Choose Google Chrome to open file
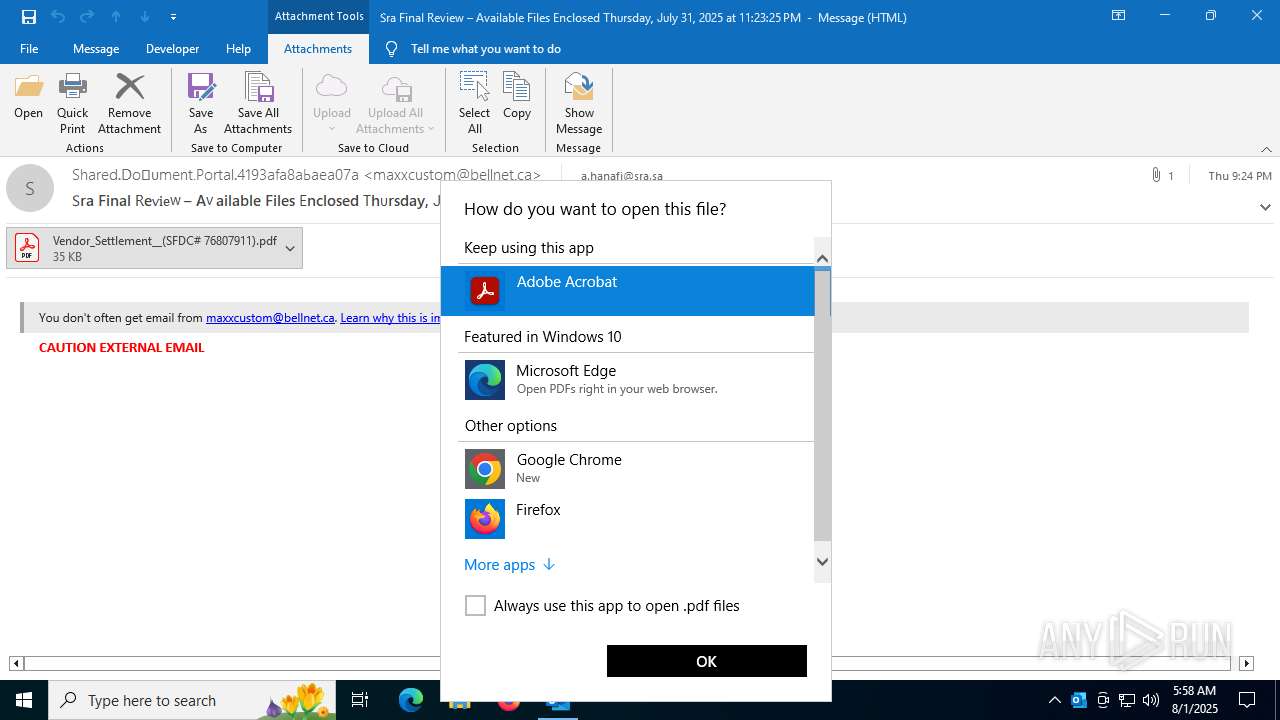Viewport: 1280px width, 720px height. (628, 468)
